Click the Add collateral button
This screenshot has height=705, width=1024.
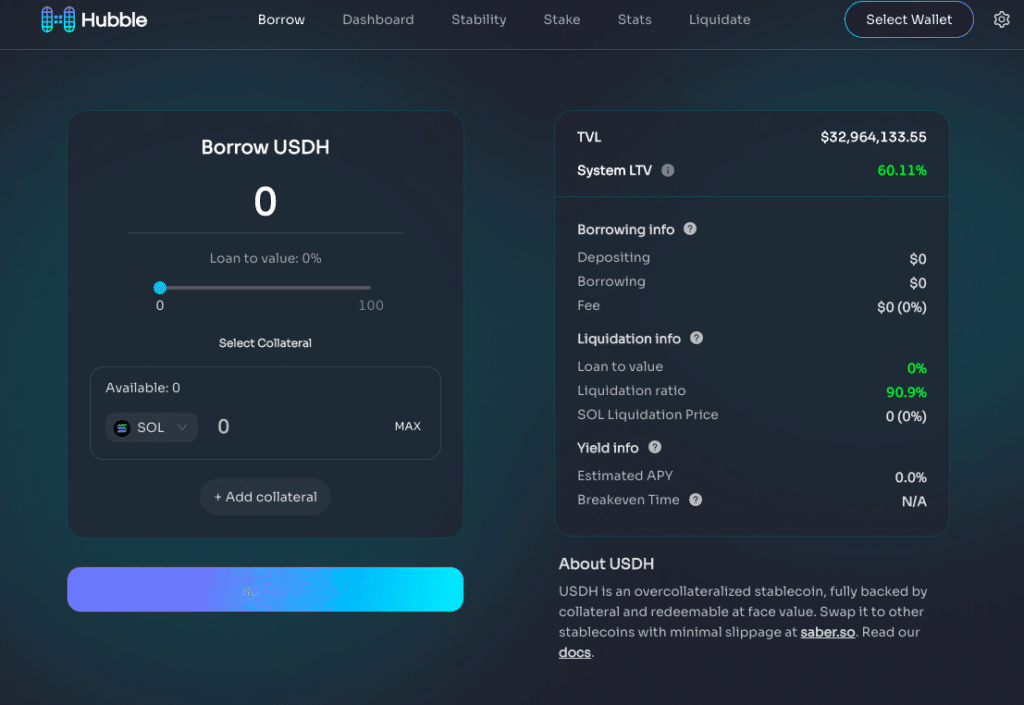tap(265, 497)
